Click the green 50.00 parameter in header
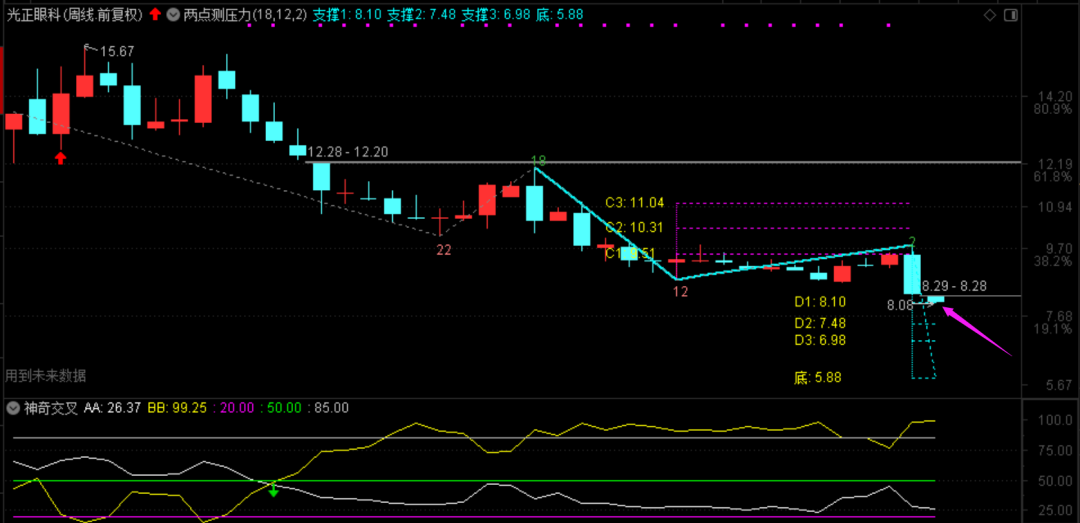The image size is (1080, 523). tap(282, 408)
